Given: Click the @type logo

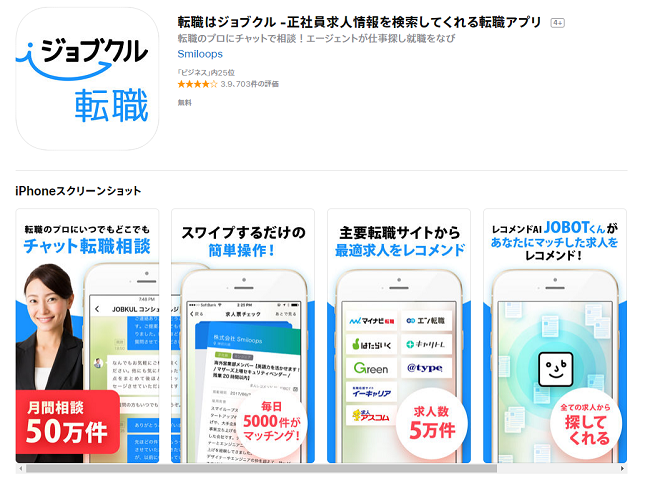Looking at the screenshot, I should click(x=425, y=368).
